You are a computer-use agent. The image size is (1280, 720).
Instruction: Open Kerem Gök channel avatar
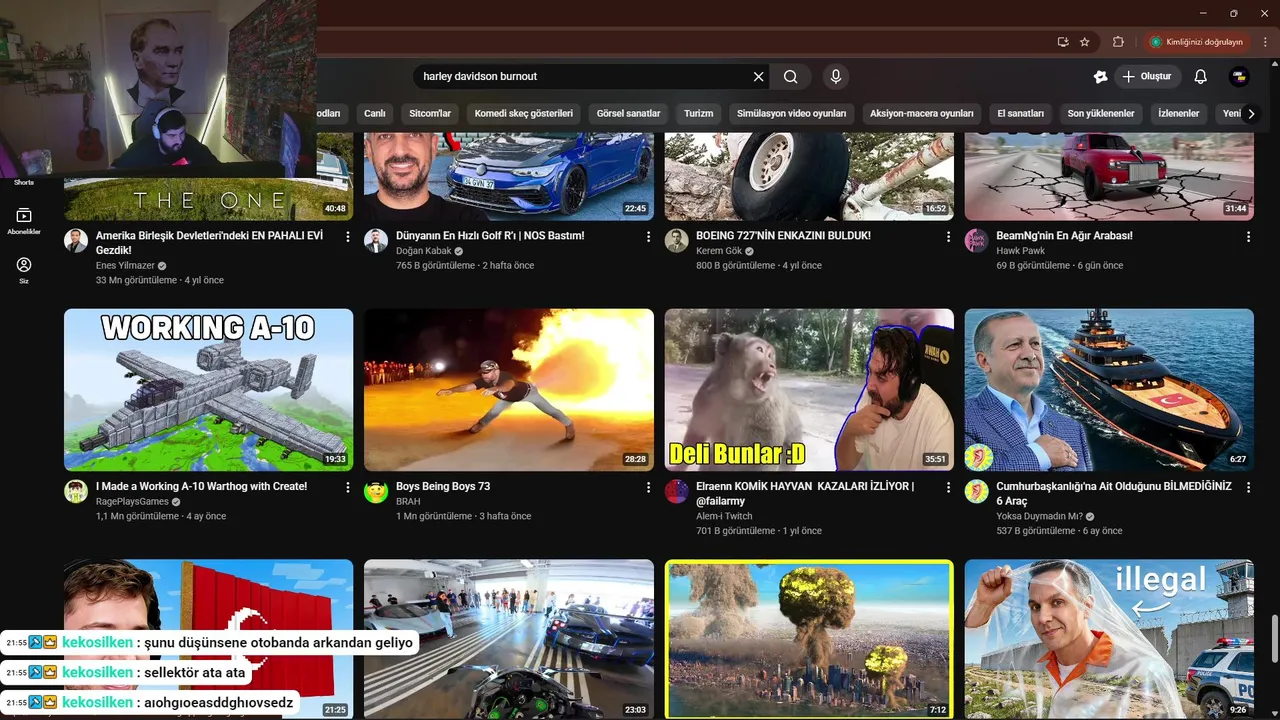(677, 241)
